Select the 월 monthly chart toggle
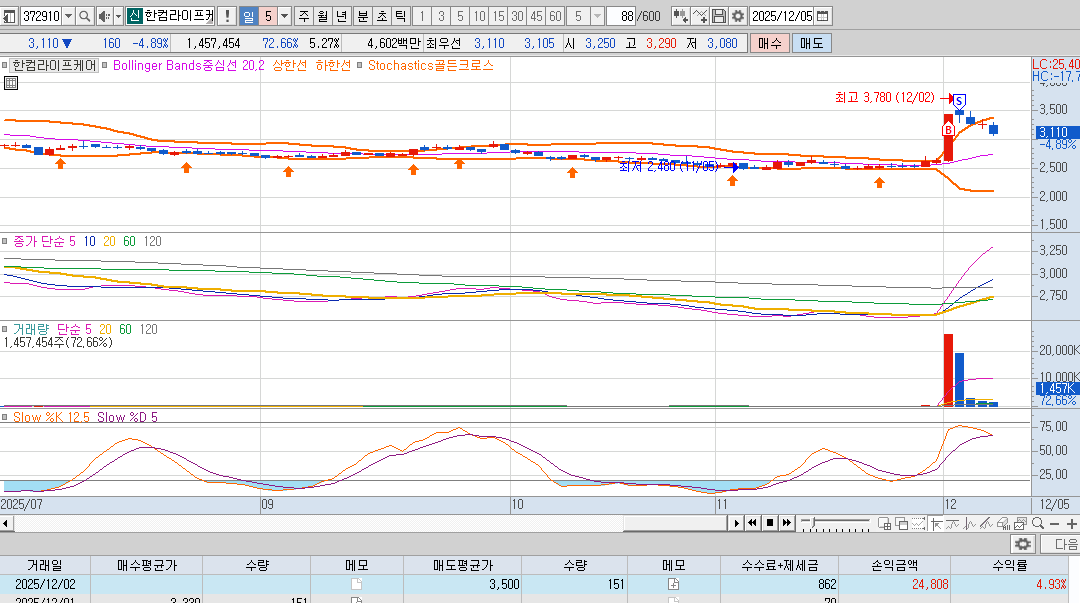 pyautogui.click(x=322, y=16)
